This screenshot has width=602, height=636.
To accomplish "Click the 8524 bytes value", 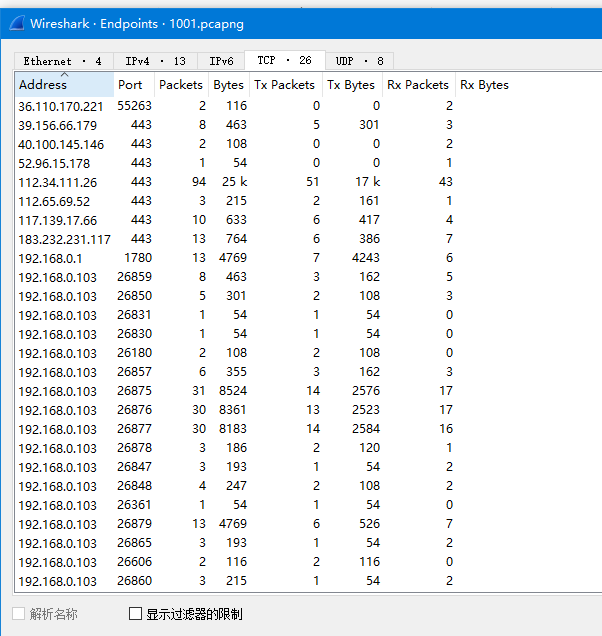I will (233, 391).
